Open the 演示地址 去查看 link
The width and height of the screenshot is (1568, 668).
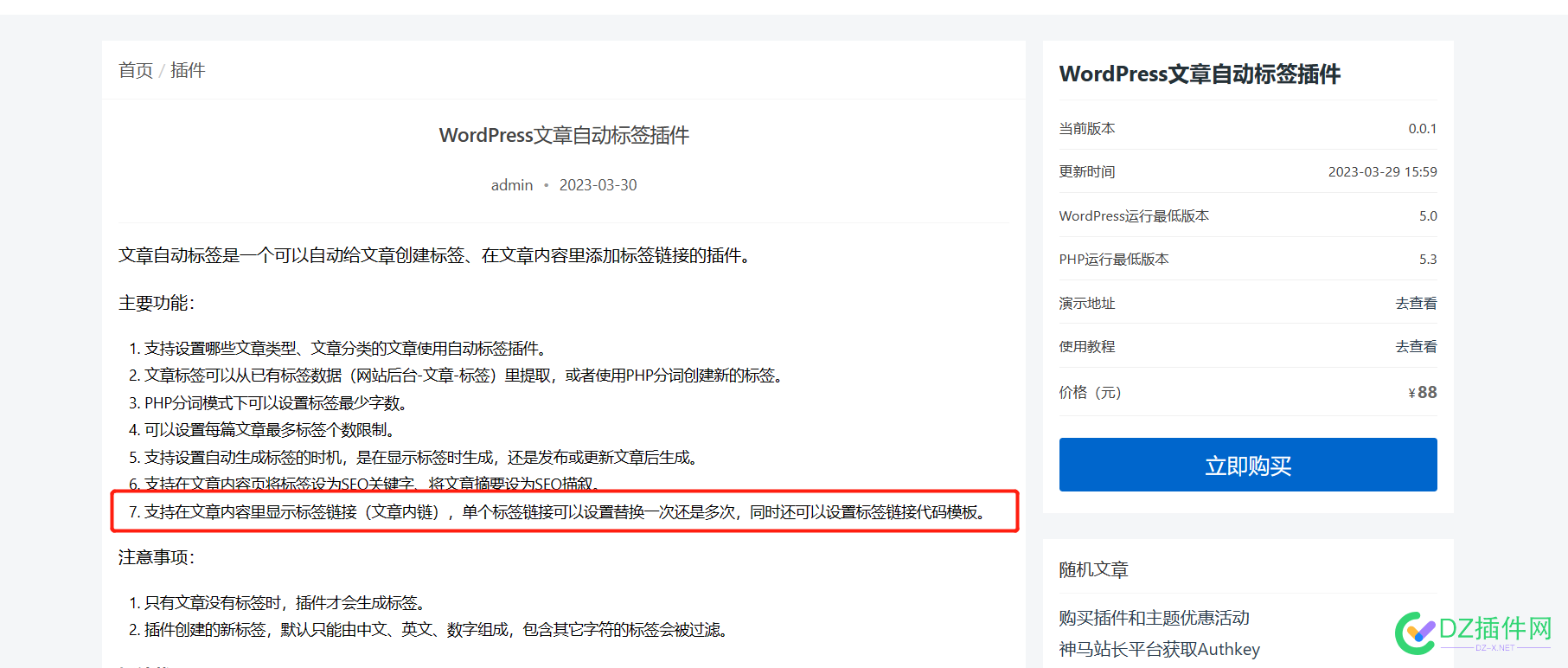pos(1416,303)
